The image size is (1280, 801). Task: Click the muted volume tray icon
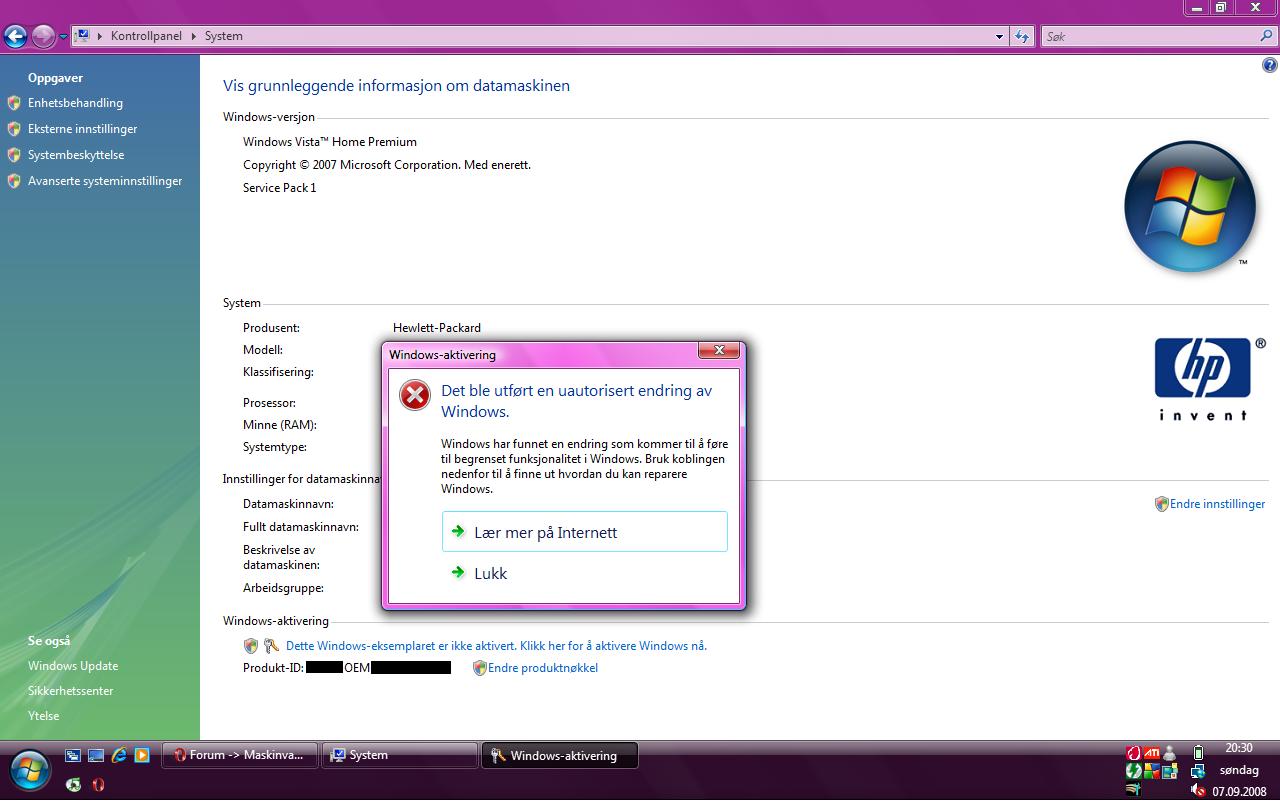pyautogui.click(x=1198, y=790)
